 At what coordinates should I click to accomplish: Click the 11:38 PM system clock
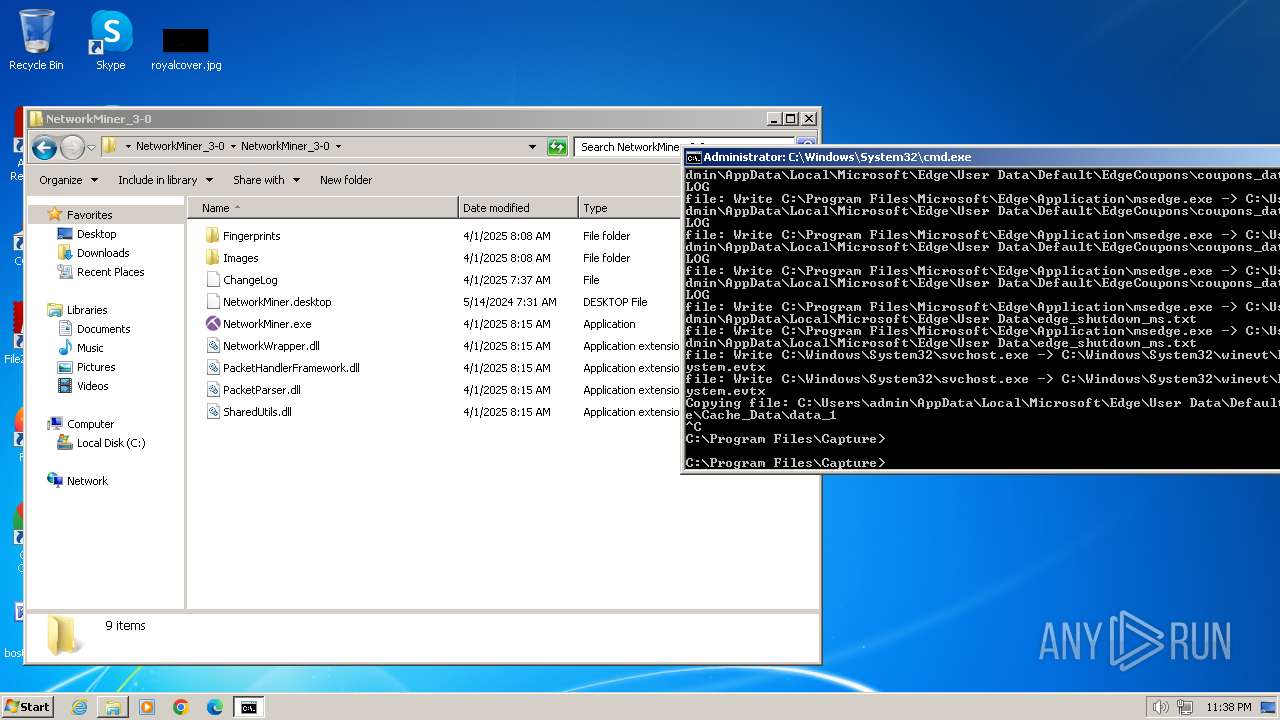coord(1228,707)
